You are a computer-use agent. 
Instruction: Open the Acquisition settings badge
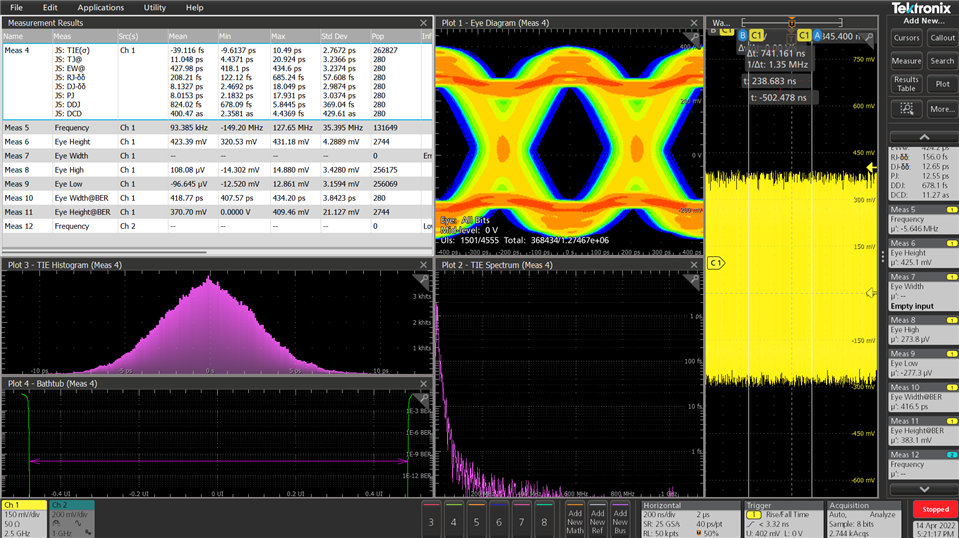(x=864, y=519)
